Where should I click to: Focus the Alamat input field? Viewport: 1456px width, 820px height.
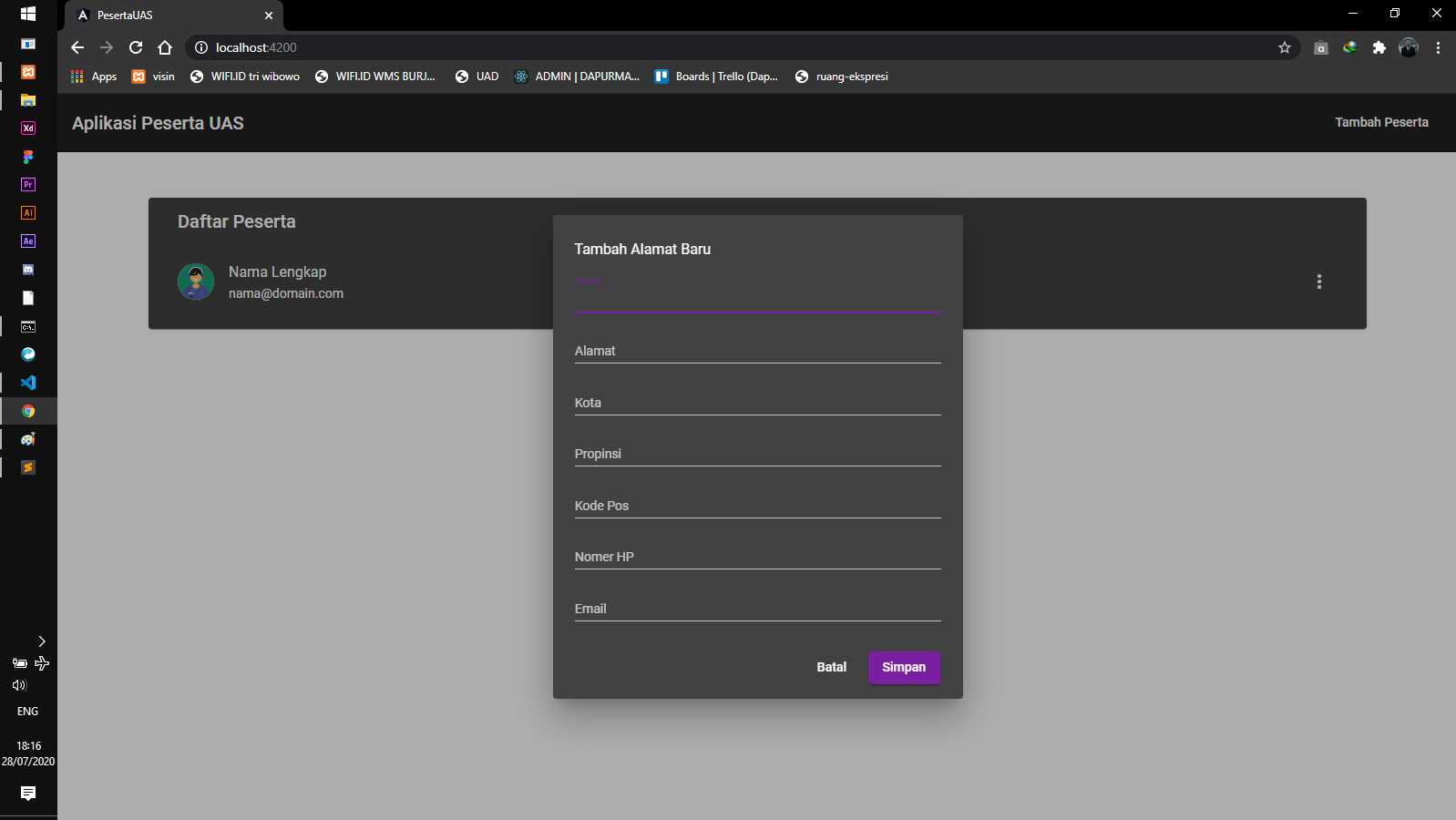757,351
